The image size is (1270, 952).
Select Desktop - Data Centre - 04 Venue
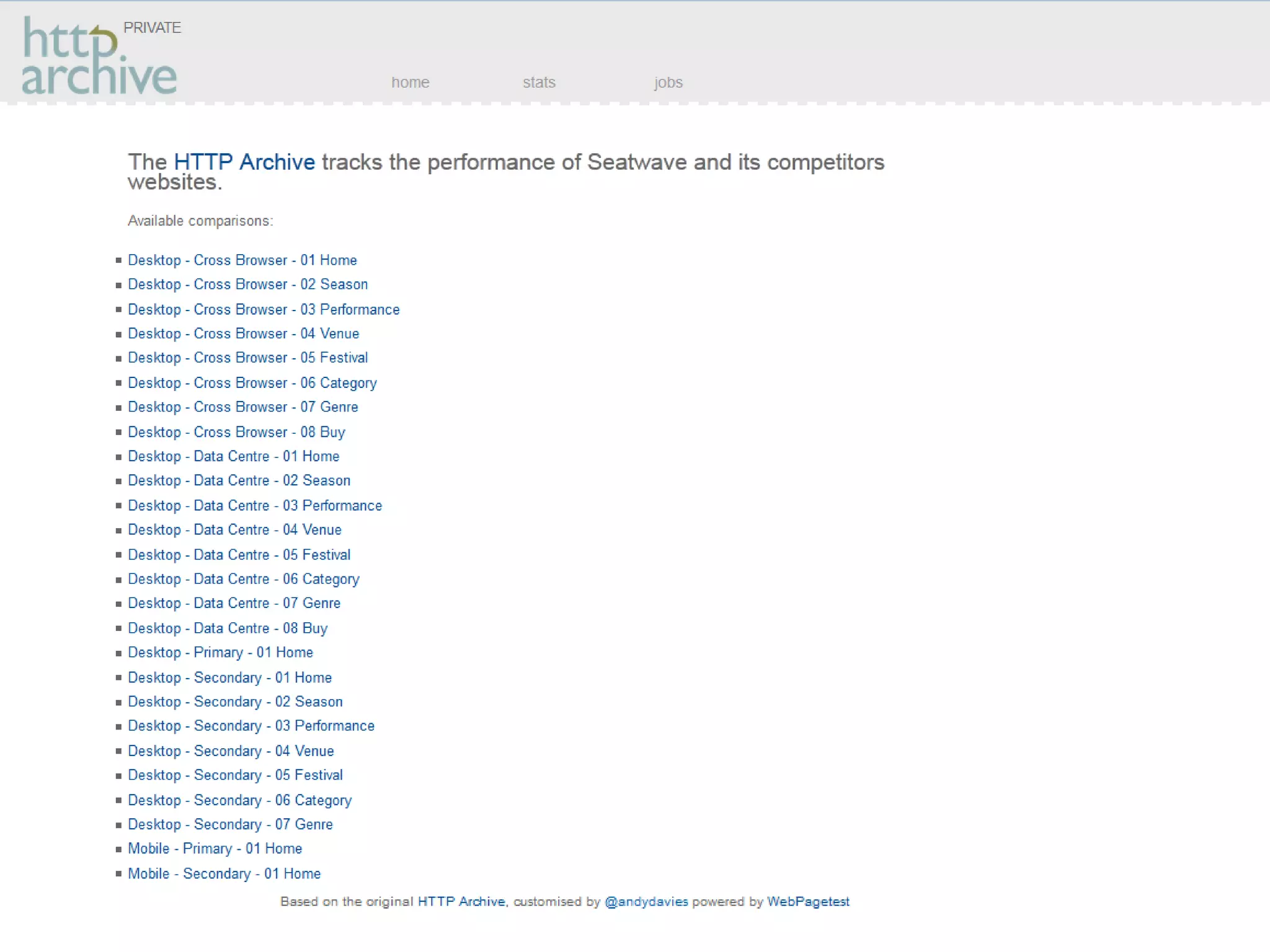[x=234, y=530]
